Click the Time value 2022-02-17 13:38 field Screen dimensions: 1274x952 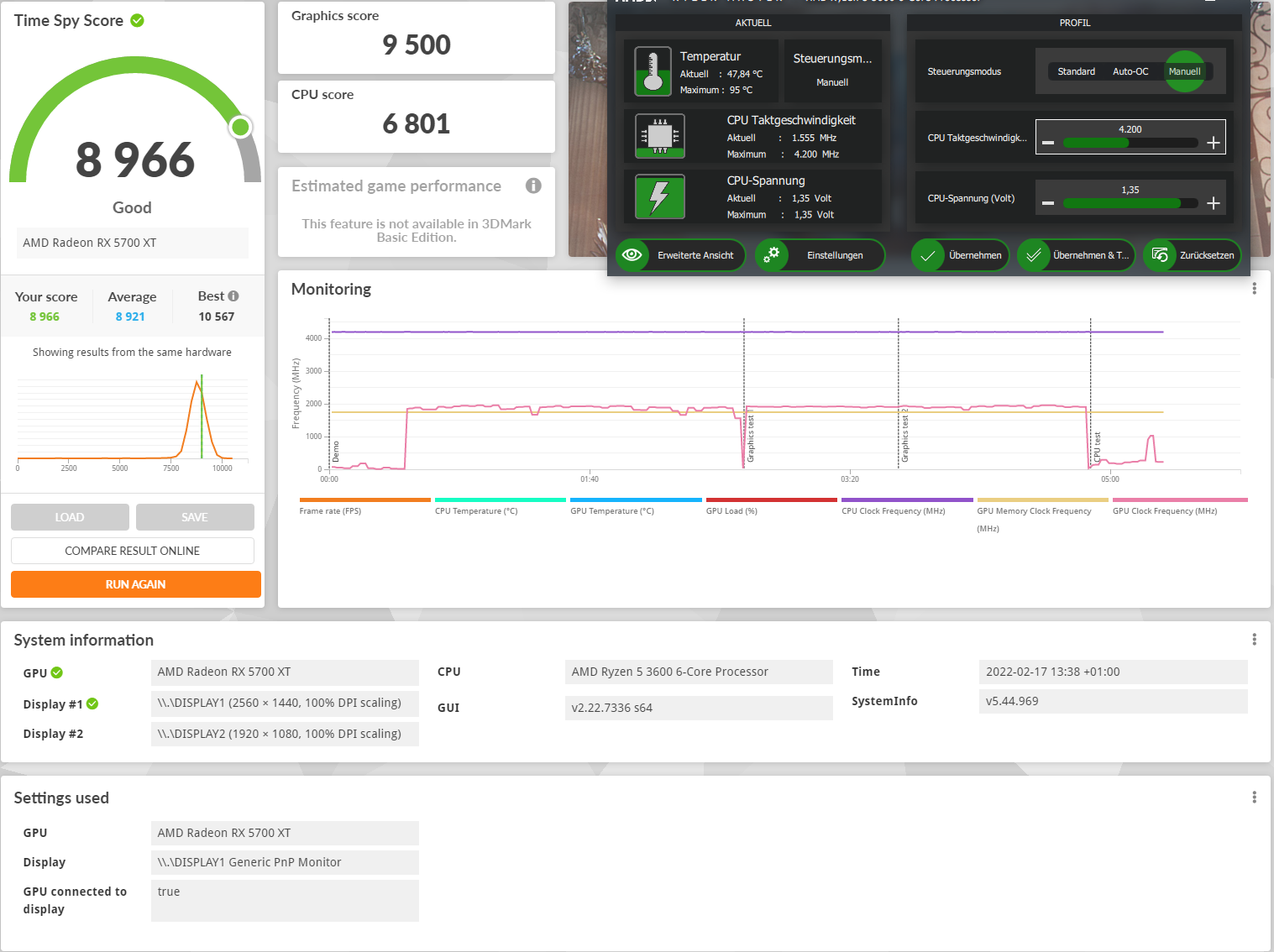click(1113, 672)
